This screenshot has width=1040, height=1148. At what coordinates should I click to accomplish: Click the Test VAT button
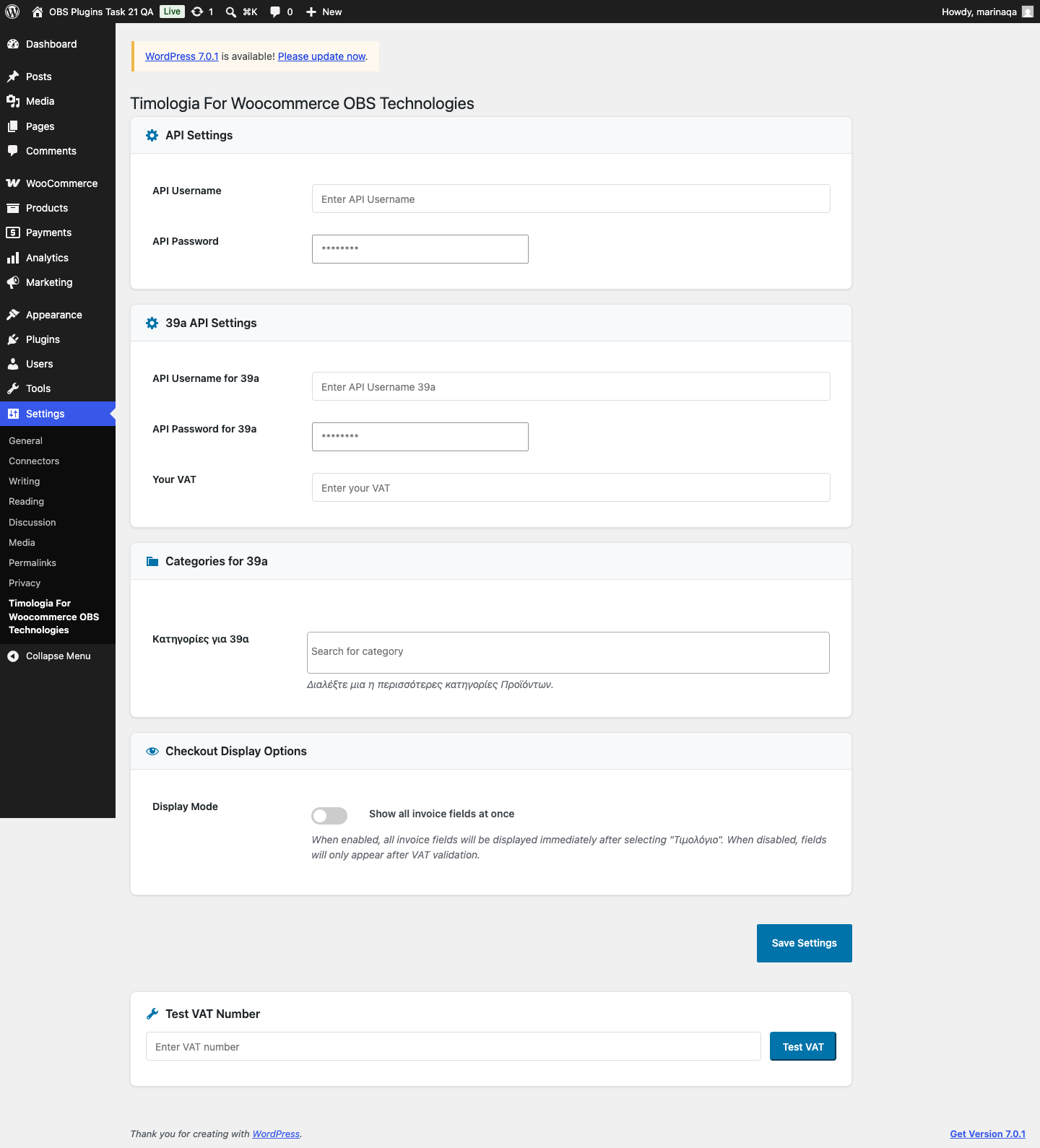point(803,1046)
